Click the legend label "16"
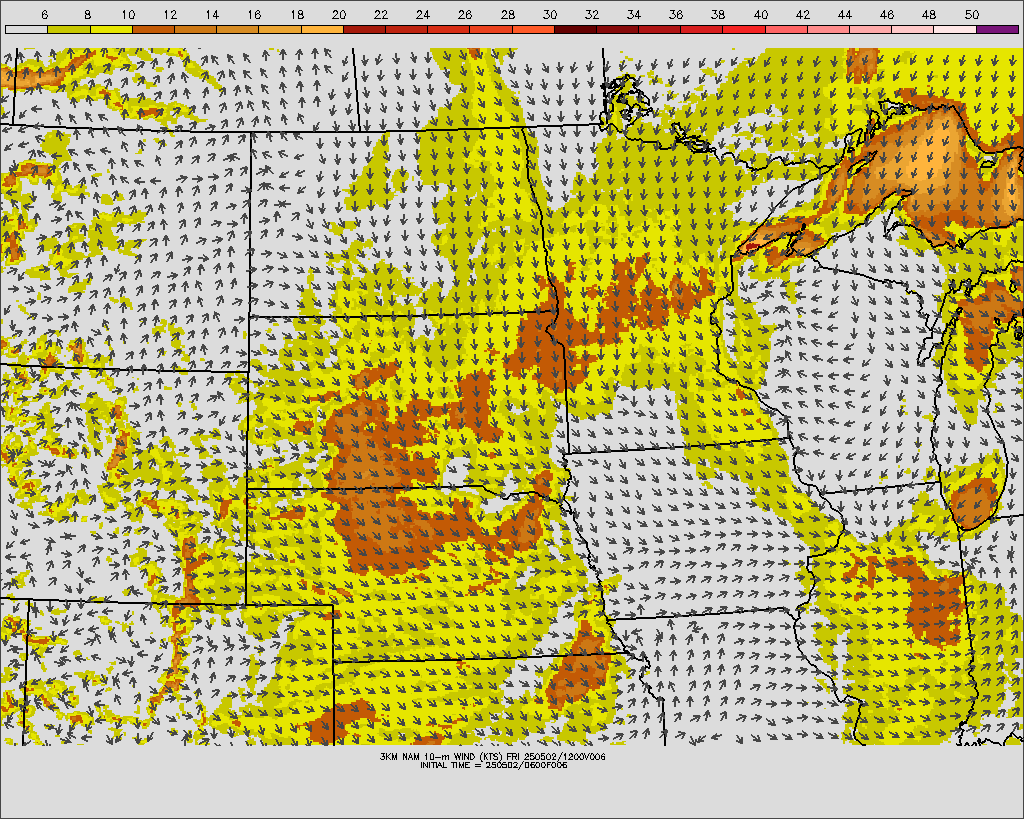 click(255, 14)
